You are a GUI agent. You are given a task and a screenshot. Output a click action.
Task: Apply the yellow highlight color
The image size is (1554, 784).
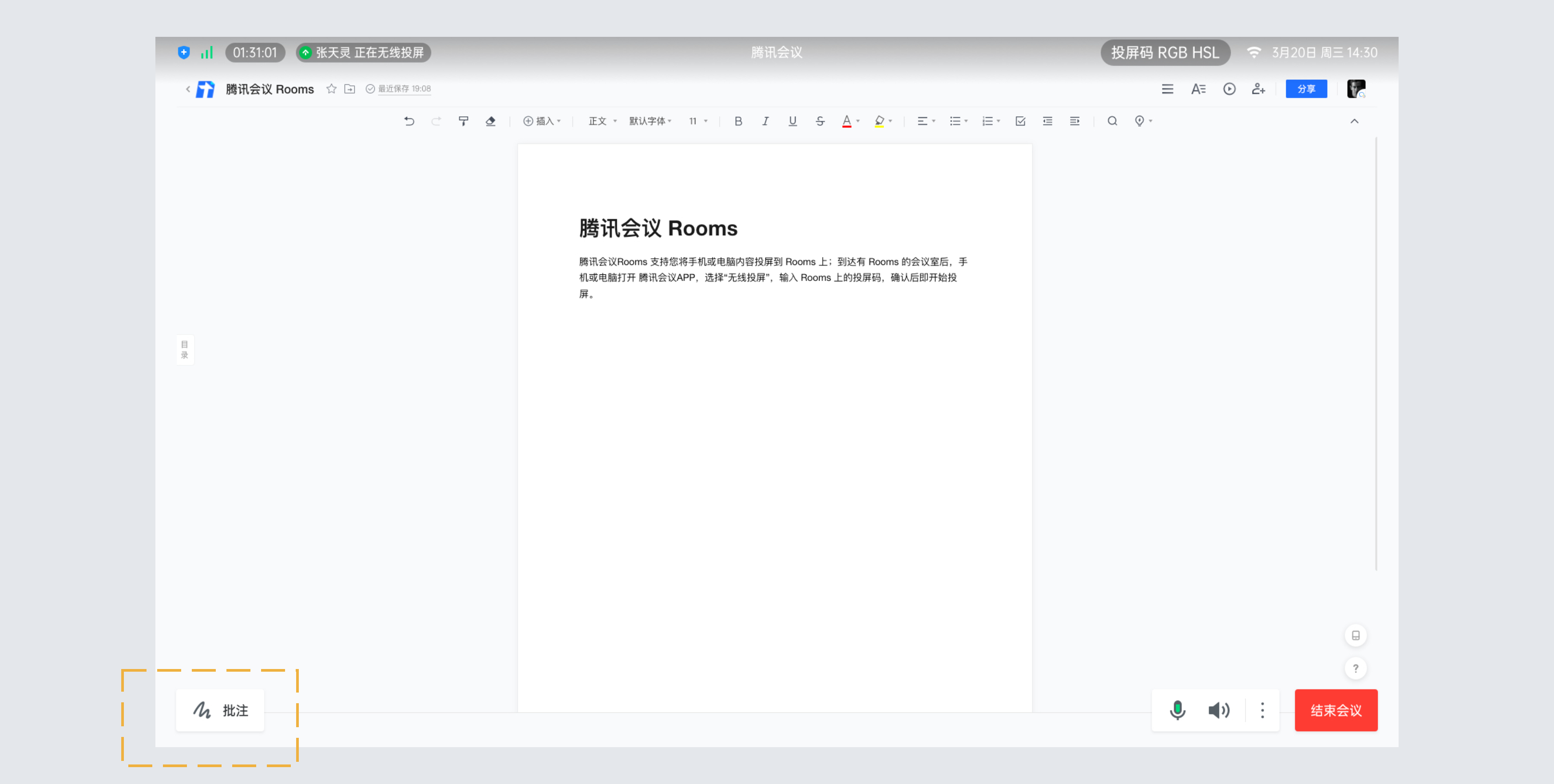880,121
